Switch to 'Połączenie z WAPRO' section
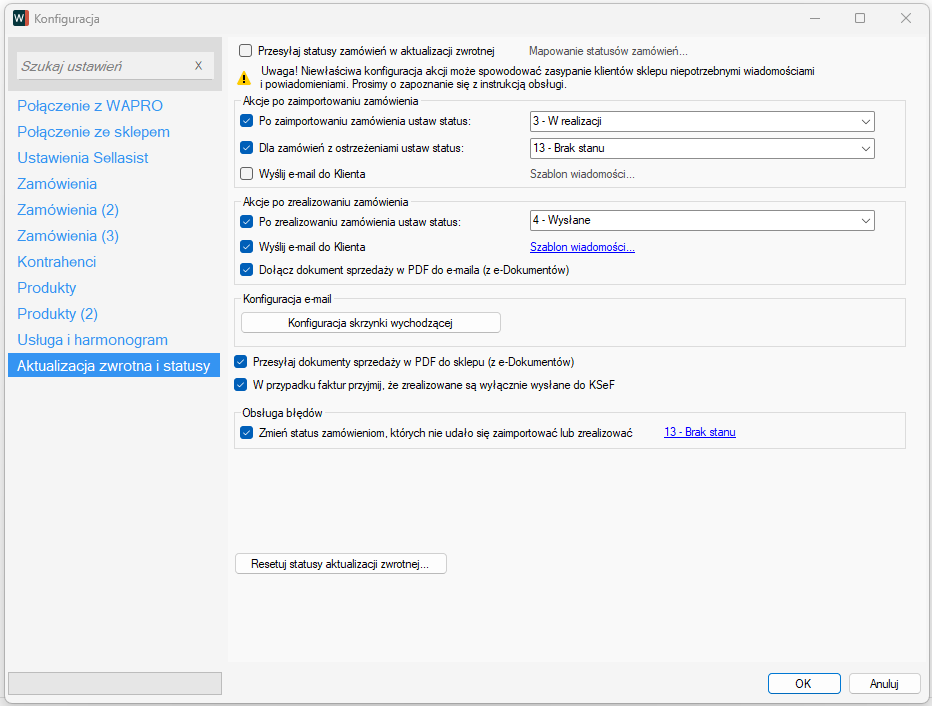Viewport: 932px width, 706px height. point(90,106)
